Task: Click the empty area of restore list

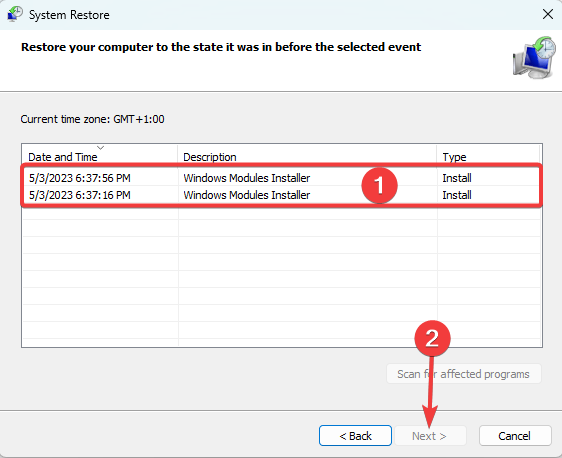Action: click(x=281, y=276)
